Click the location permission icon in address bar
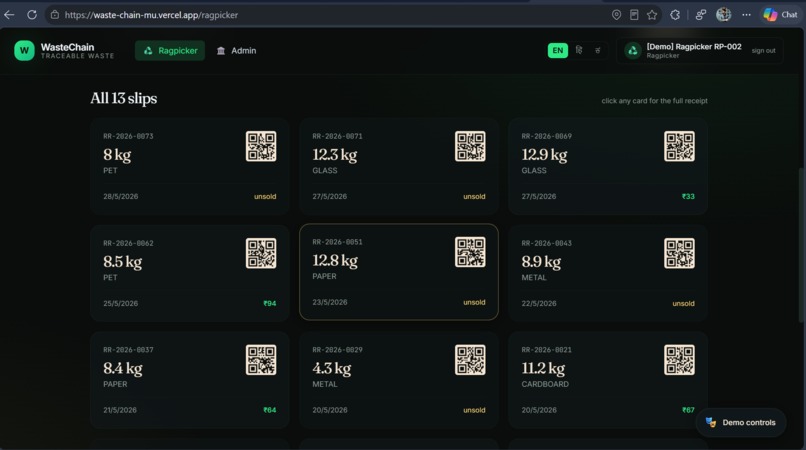806x450 pixels. click(616, 15)
